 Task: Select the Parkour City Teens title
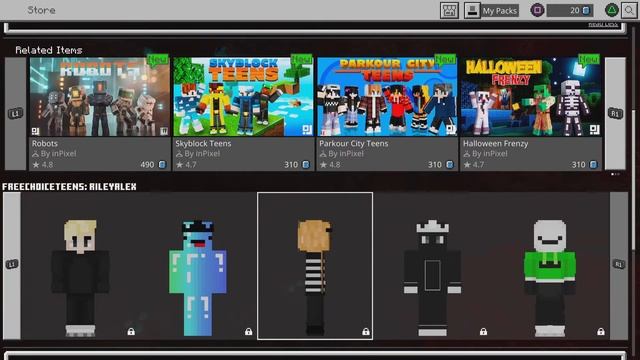coord(353,143)
